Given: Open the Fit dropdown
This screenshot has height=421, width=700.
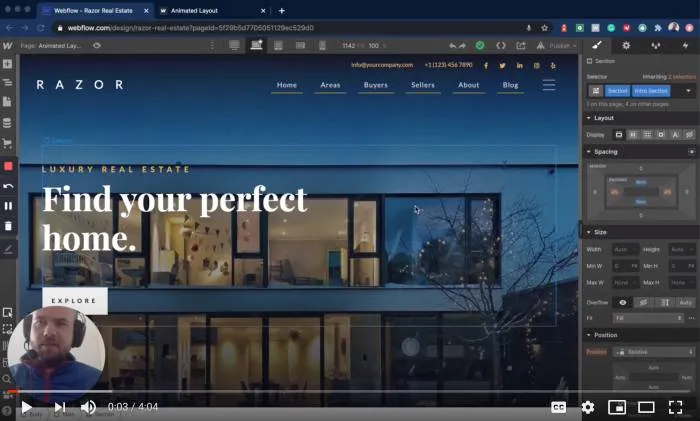Looking at the screenshot, I should 648,318.
